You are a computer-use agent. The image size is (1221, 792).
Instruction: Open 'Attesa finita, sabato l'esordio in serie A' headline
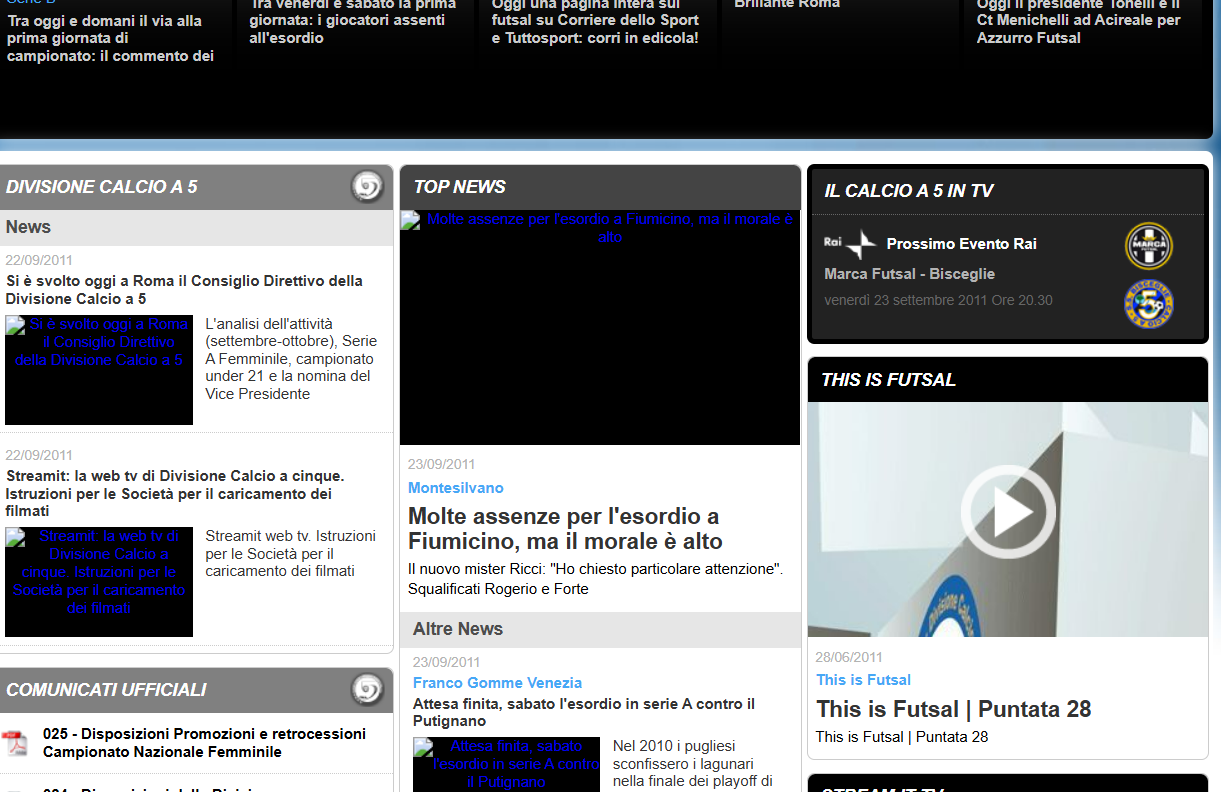[x=584, y=712]
